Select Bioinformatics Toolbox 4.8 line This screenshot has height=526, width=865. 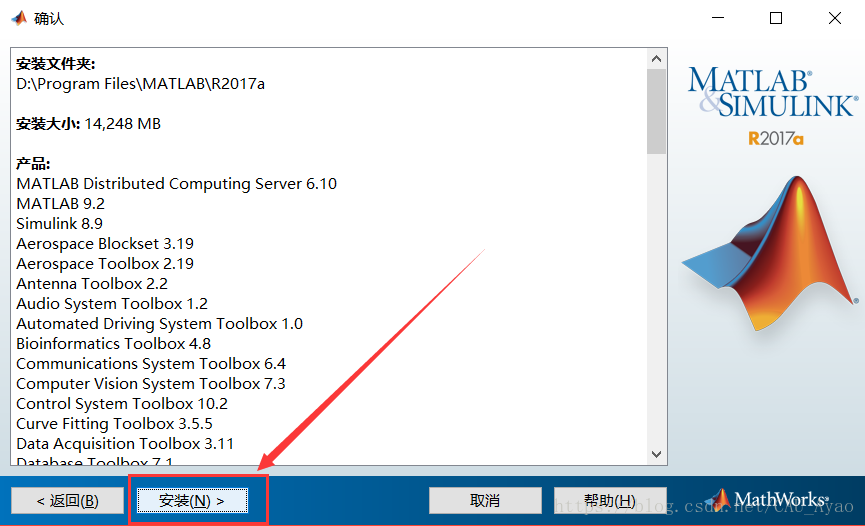tap(114, 344)
